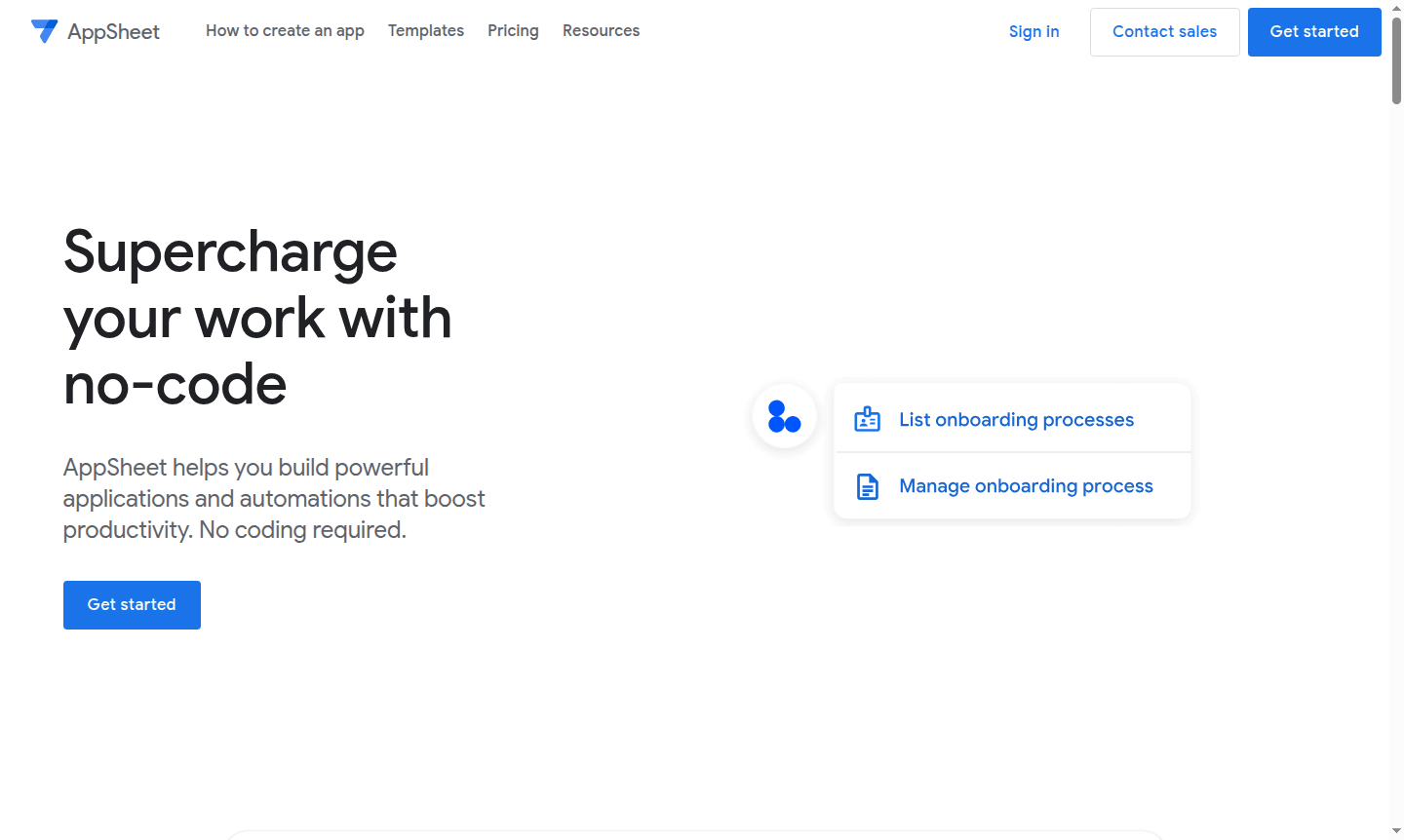Click the scrollbar up arrow
1404x840 pixels.
[x=1396, y=8]
